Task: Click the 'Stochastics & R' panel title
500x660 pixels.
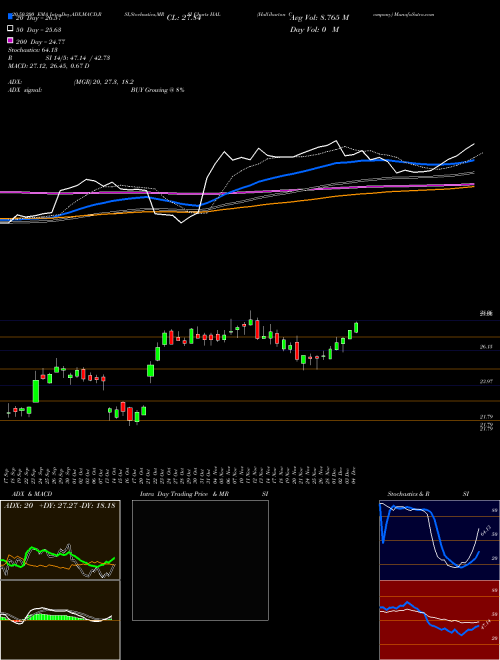Action: coord(409,494)
